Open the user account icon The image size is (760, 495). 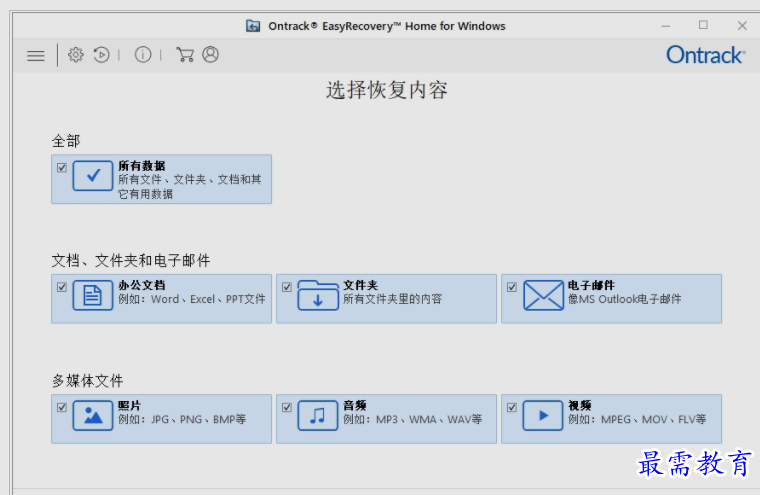tap(210, 55)
